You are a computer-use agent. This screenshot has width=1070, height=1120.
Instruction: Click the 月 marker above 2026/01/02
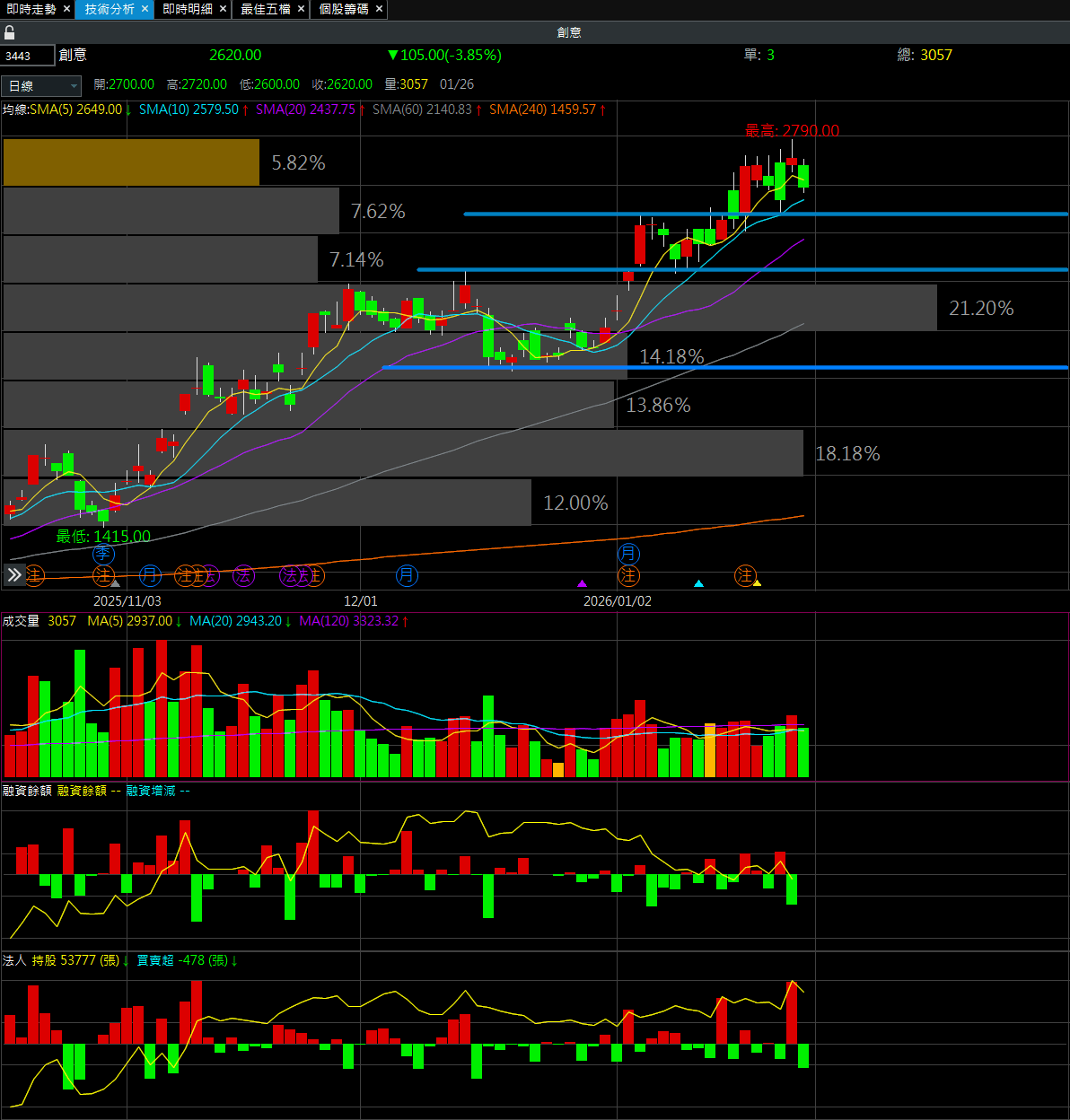(628, 554)
